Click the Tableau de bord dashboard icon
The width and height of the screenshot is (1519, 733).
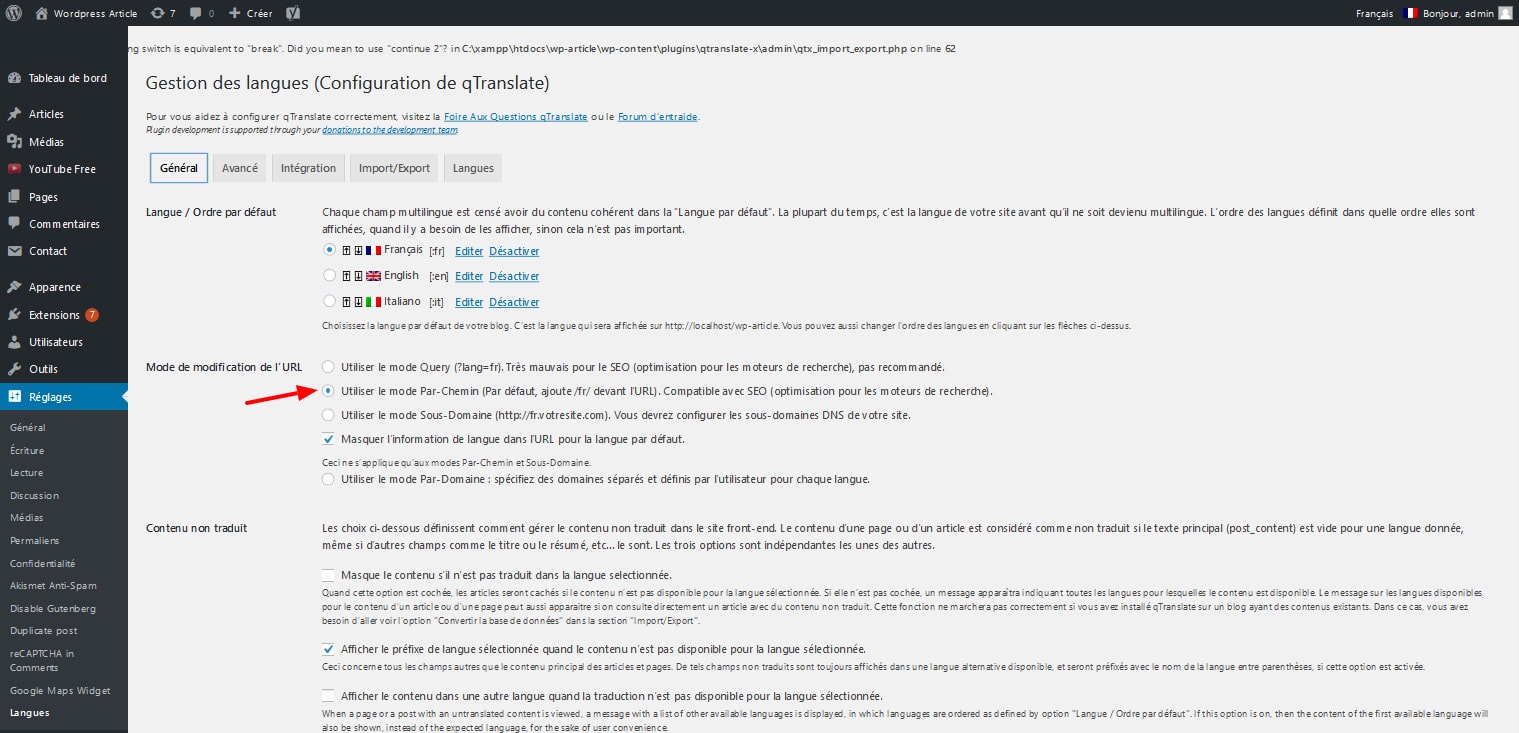tap(14, 78)
